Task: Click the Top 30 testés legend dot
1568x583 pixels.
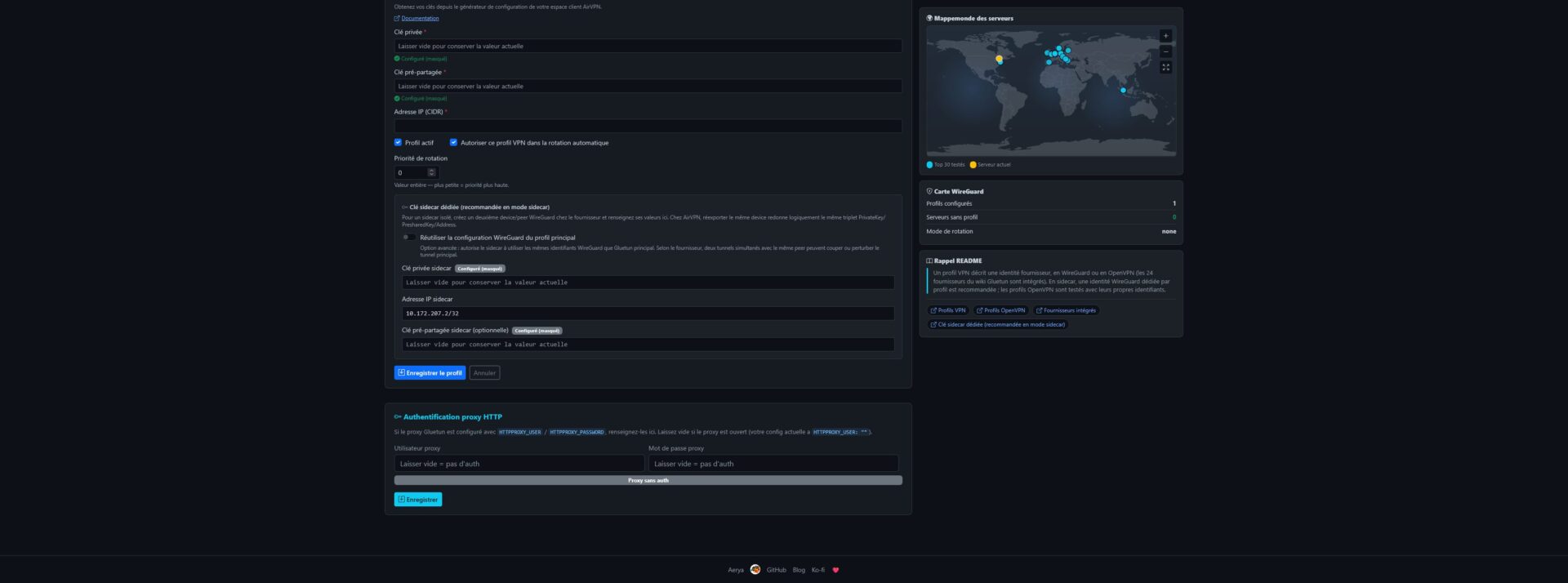Action: pos(929,165)
